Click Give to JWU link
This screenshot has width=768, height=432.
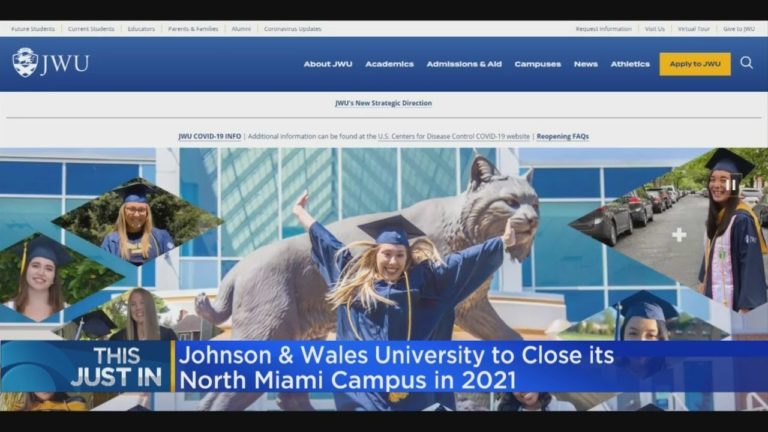(739, 29)
